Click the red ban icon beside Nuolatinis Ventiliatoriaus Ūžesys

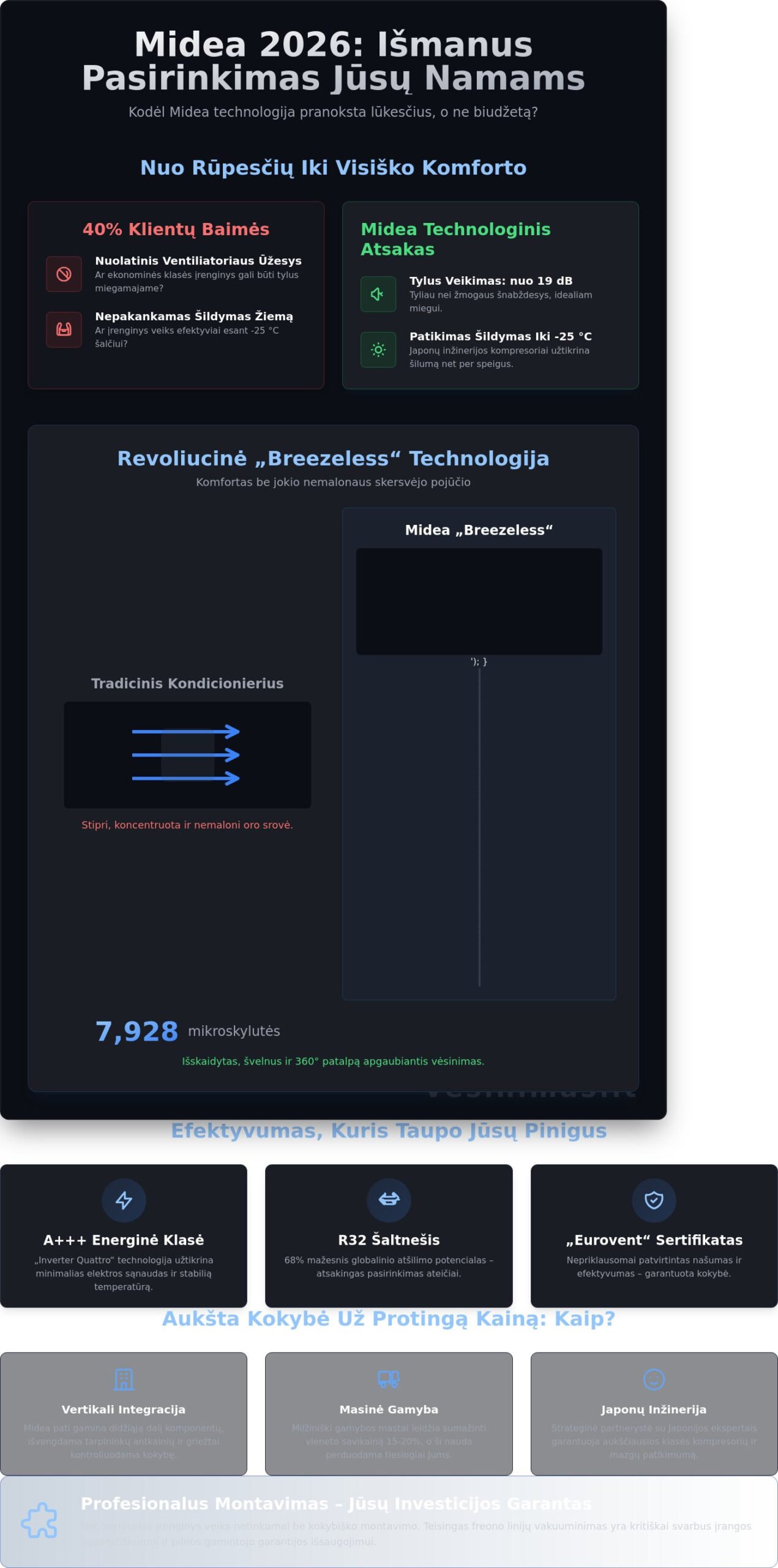click(x=64, y=274)
